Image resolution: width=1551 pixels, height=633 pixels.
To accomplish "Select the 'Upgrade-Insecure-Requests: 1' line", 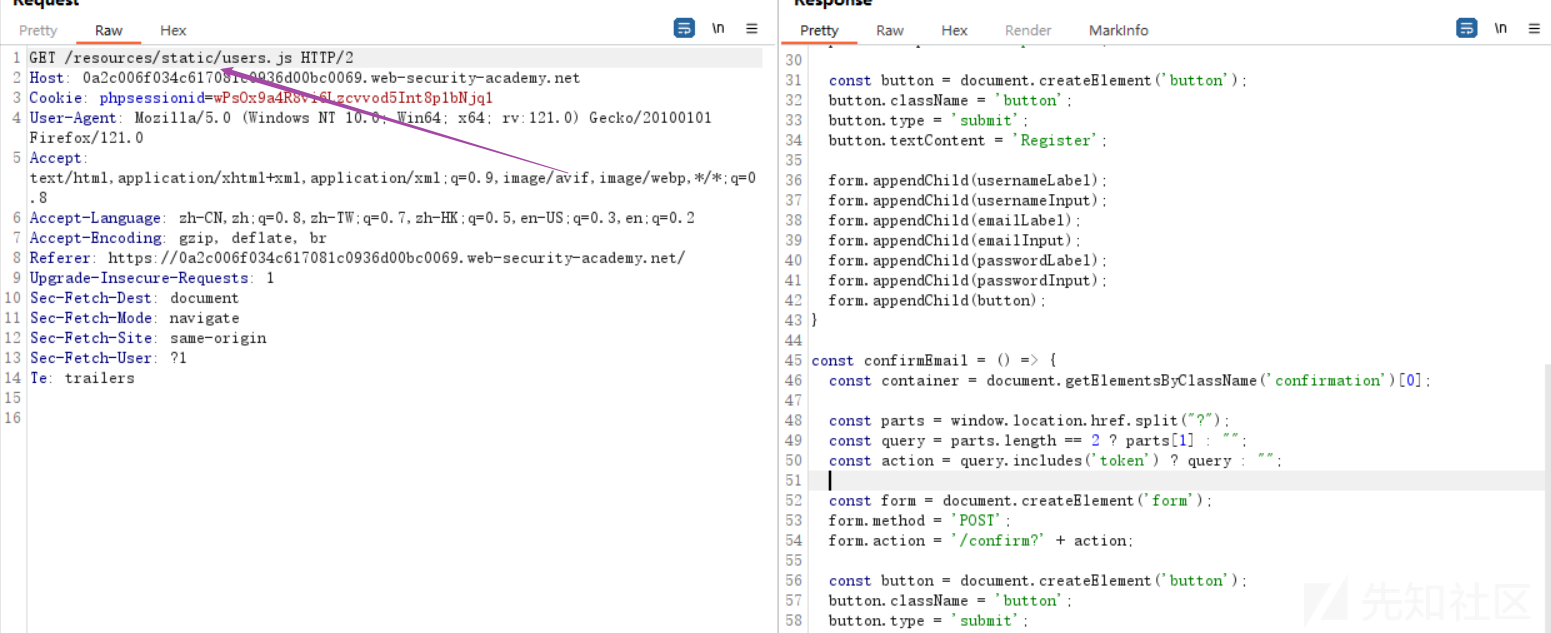I will (152, 278).
